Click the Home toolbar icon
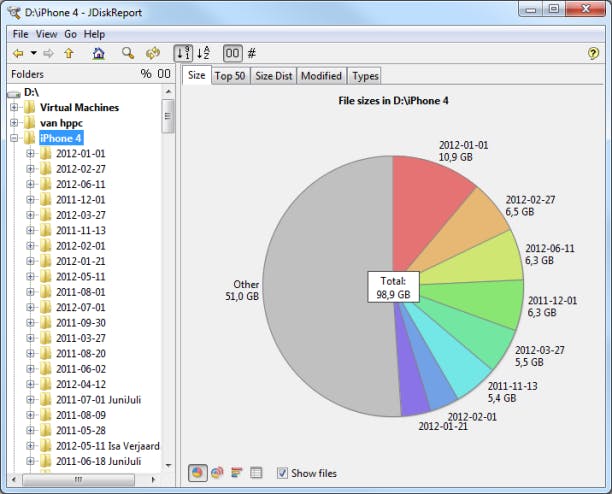 pos(99,53)
